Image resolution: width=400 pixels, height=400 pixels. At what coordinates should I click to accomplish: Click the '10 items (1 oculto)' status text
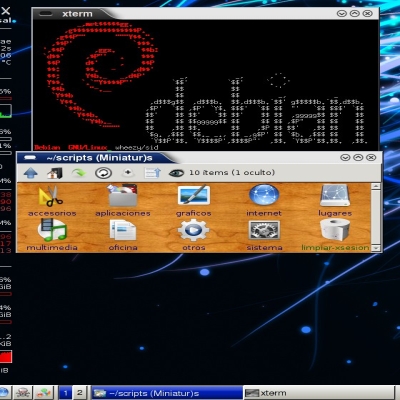[x=232, y=173]
